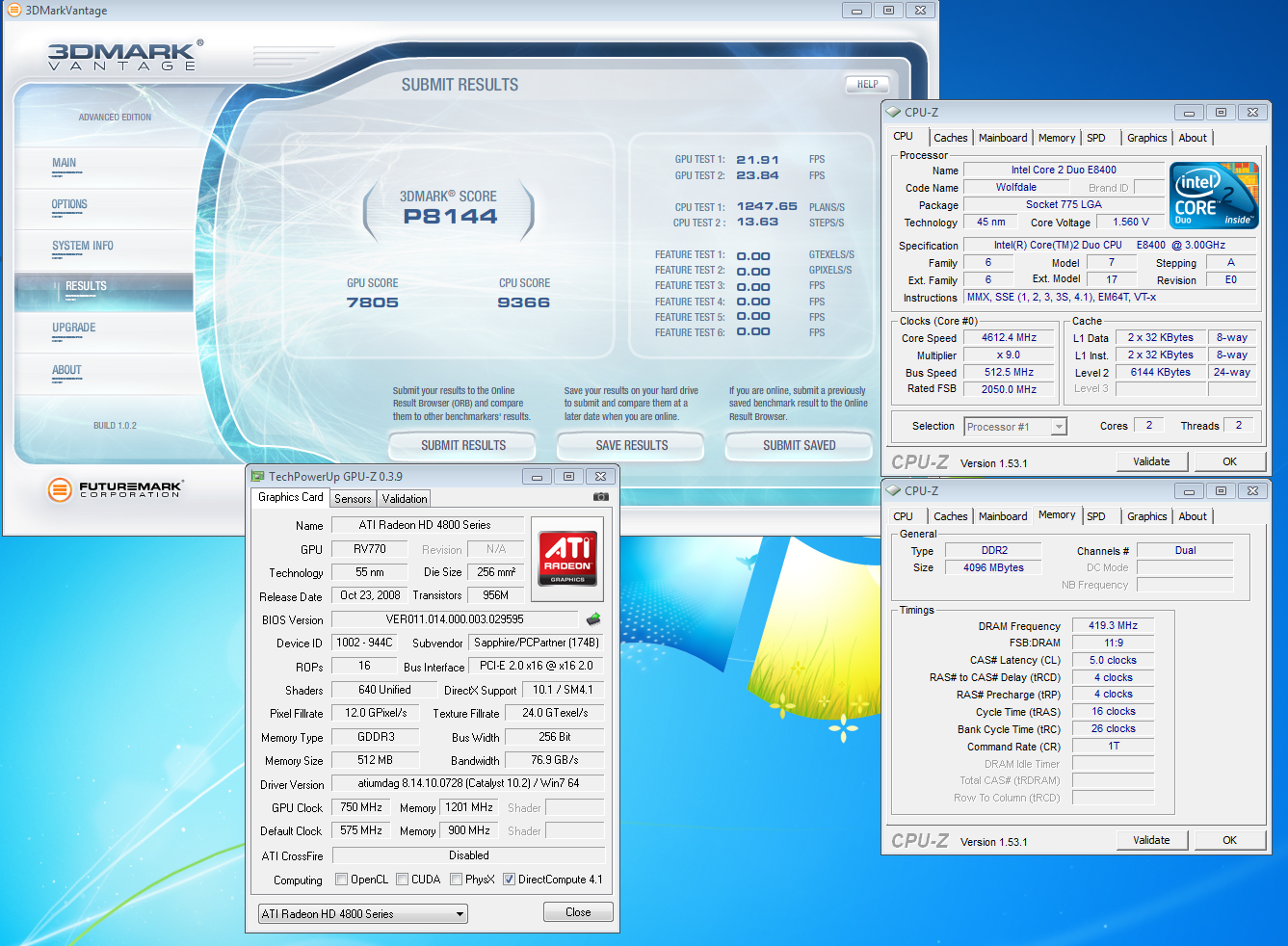Screen dimensions: 1288x946
Task: Click the 3DMark Vantage logo
Action: [x=125, y=56]
